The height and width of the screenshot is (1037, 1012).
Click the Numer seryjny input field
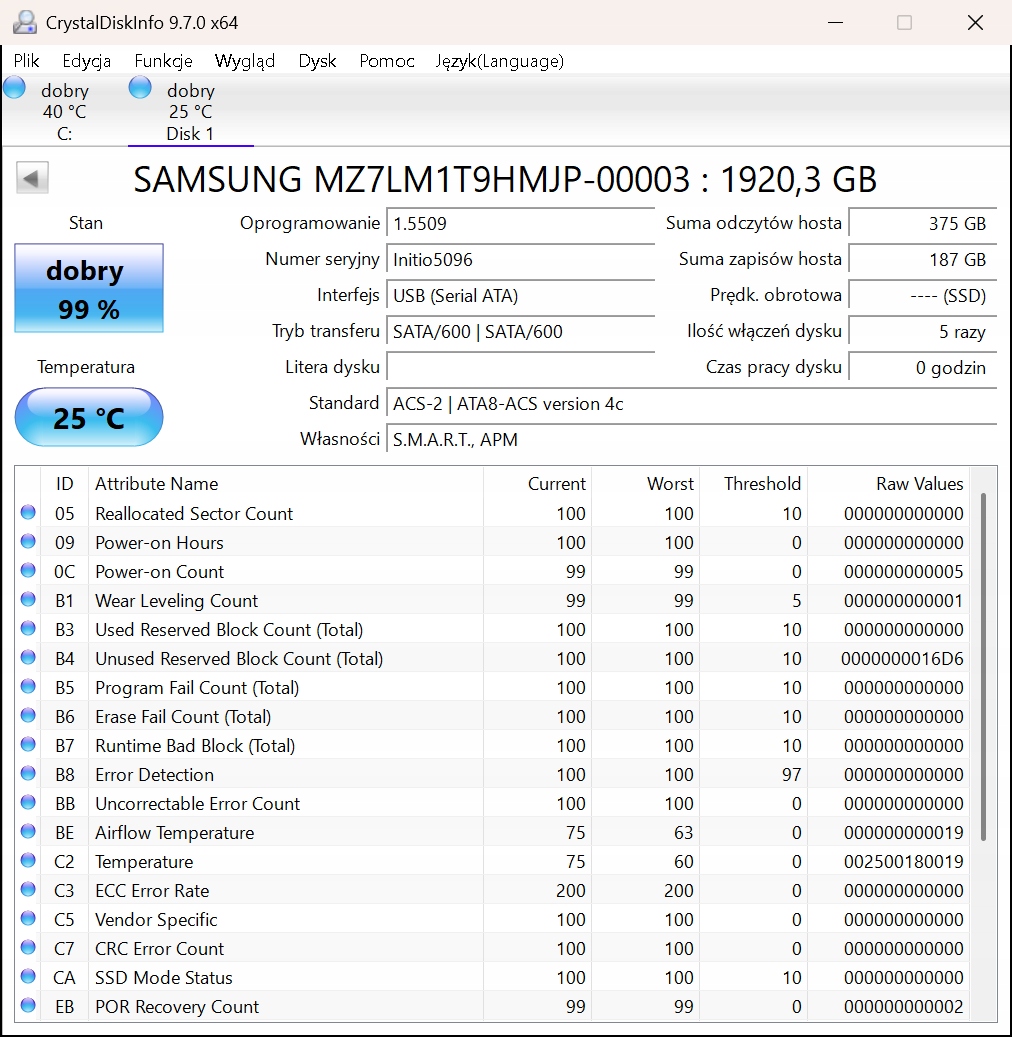pyautogui.click(x=520, y=258)
